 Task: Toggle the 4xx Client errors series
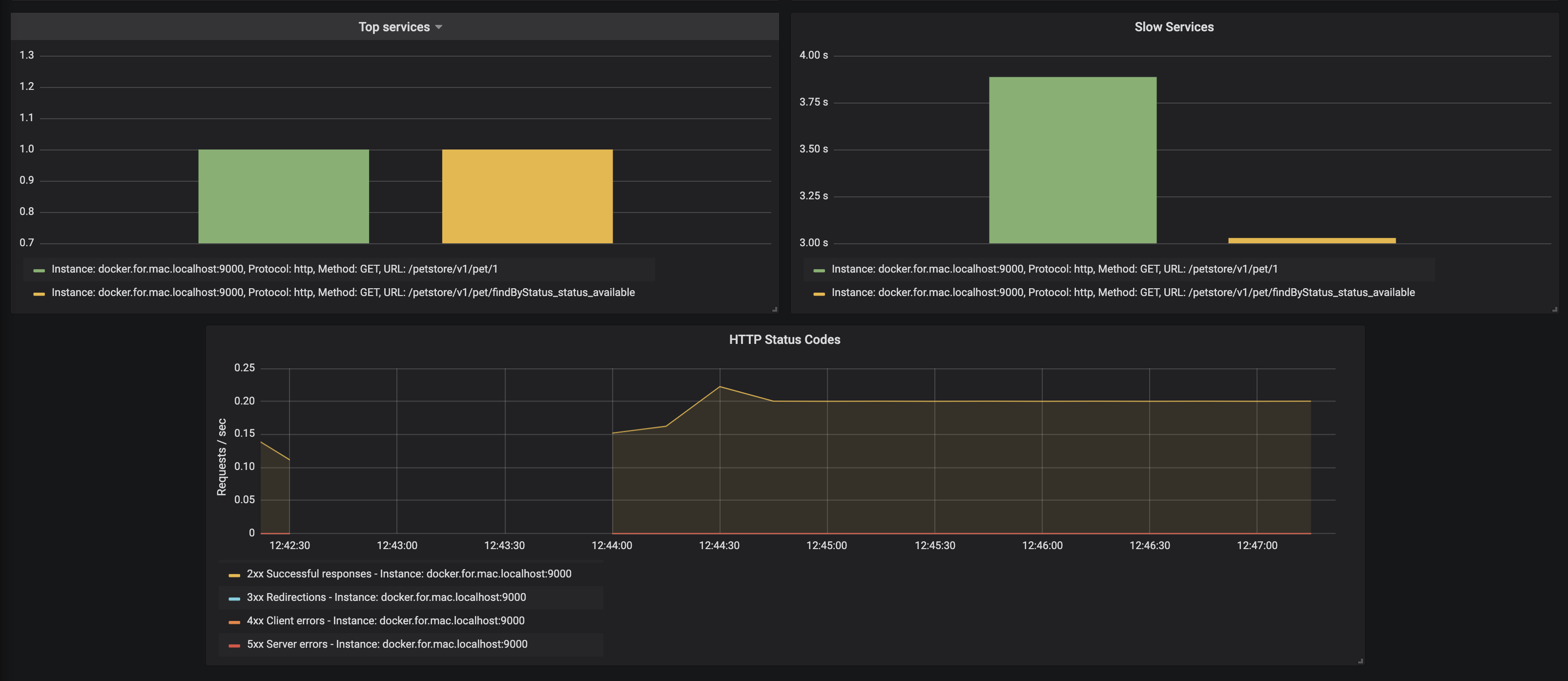point(385,621)
